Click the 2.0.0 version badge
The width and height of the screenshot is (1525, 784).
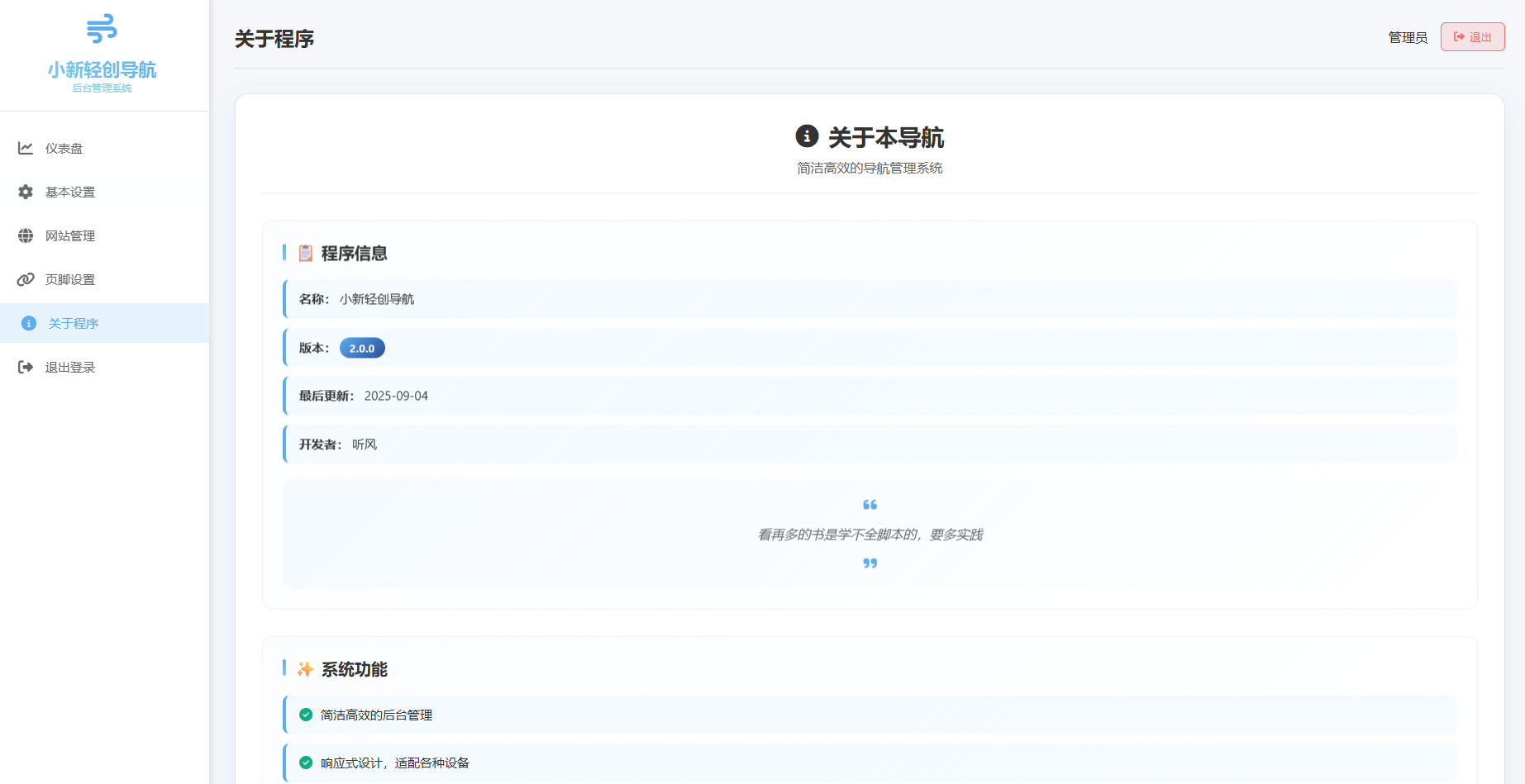(x=362, y=349)
